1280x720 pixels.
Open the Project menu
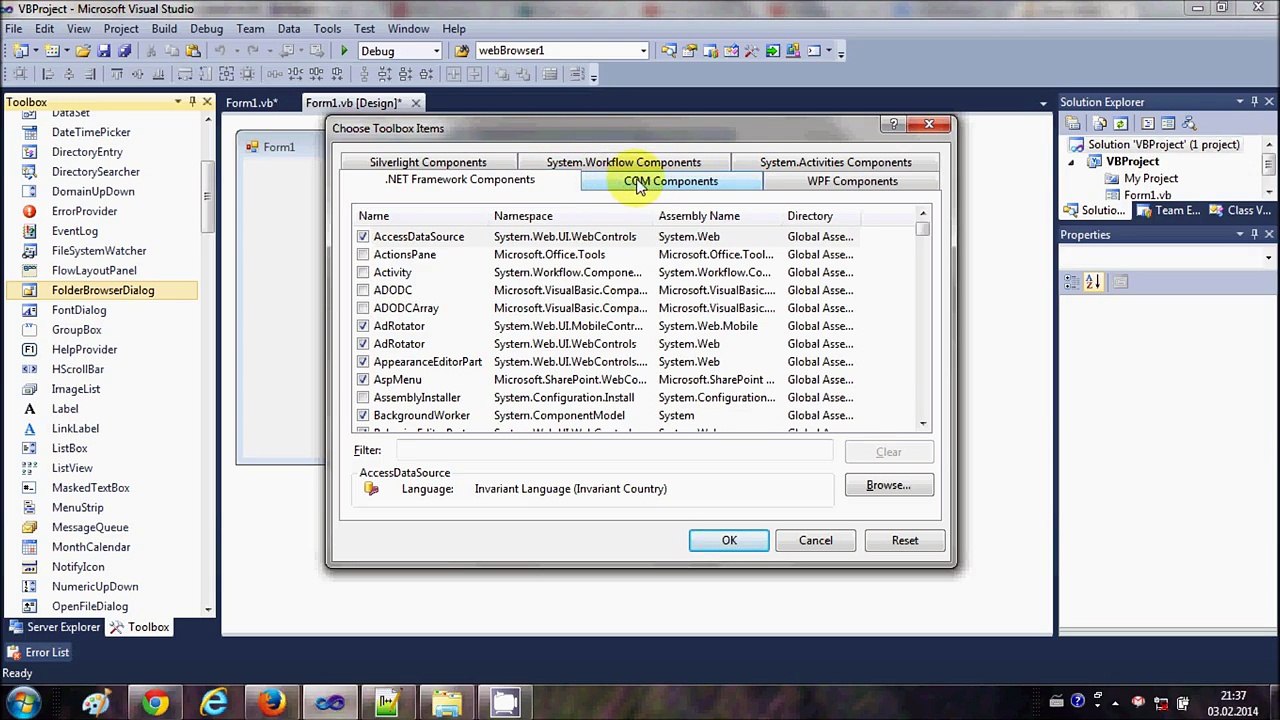(121, 29)
